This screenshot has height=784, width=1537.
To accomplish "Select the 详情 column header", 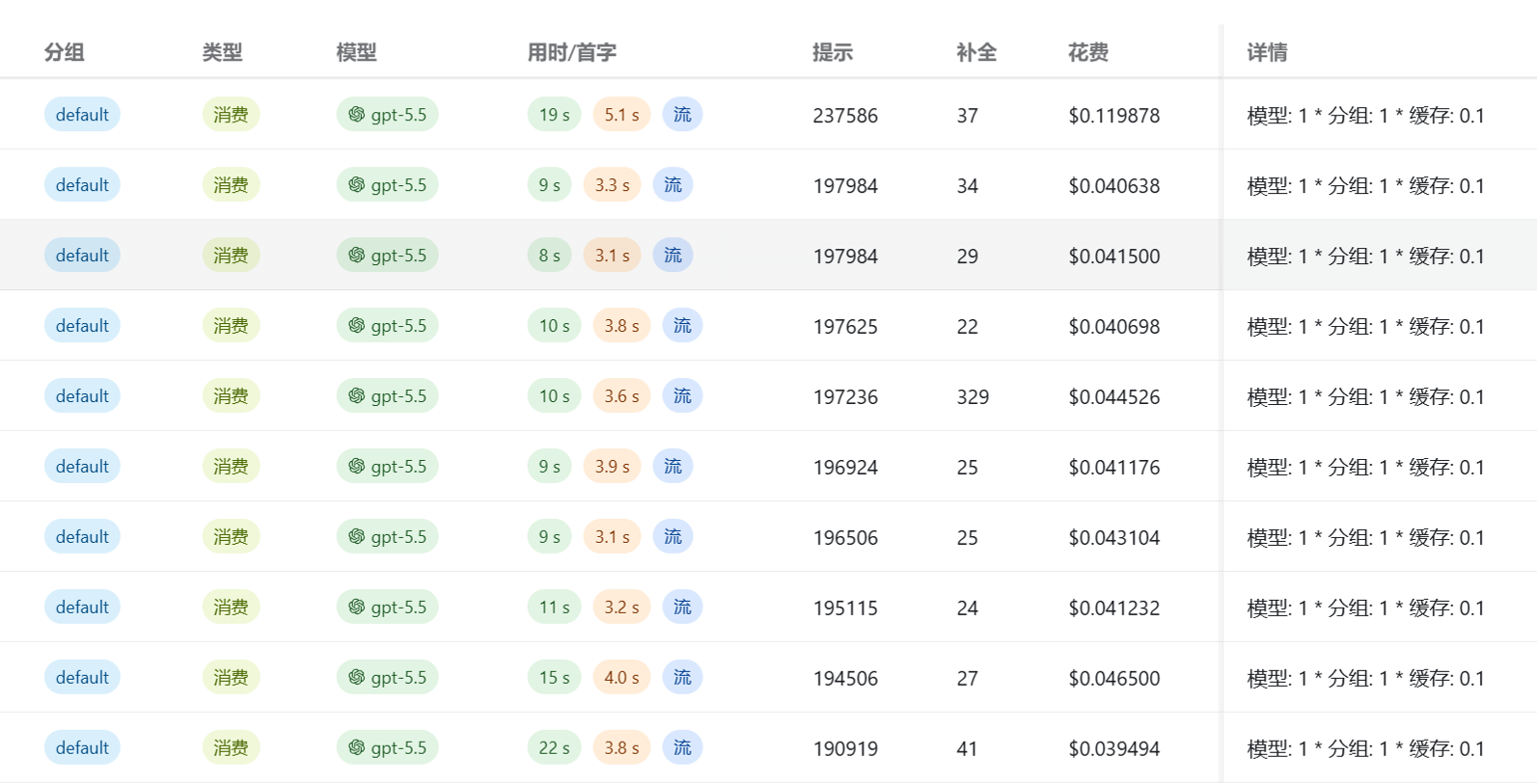I will click(x=1267, y=52).
